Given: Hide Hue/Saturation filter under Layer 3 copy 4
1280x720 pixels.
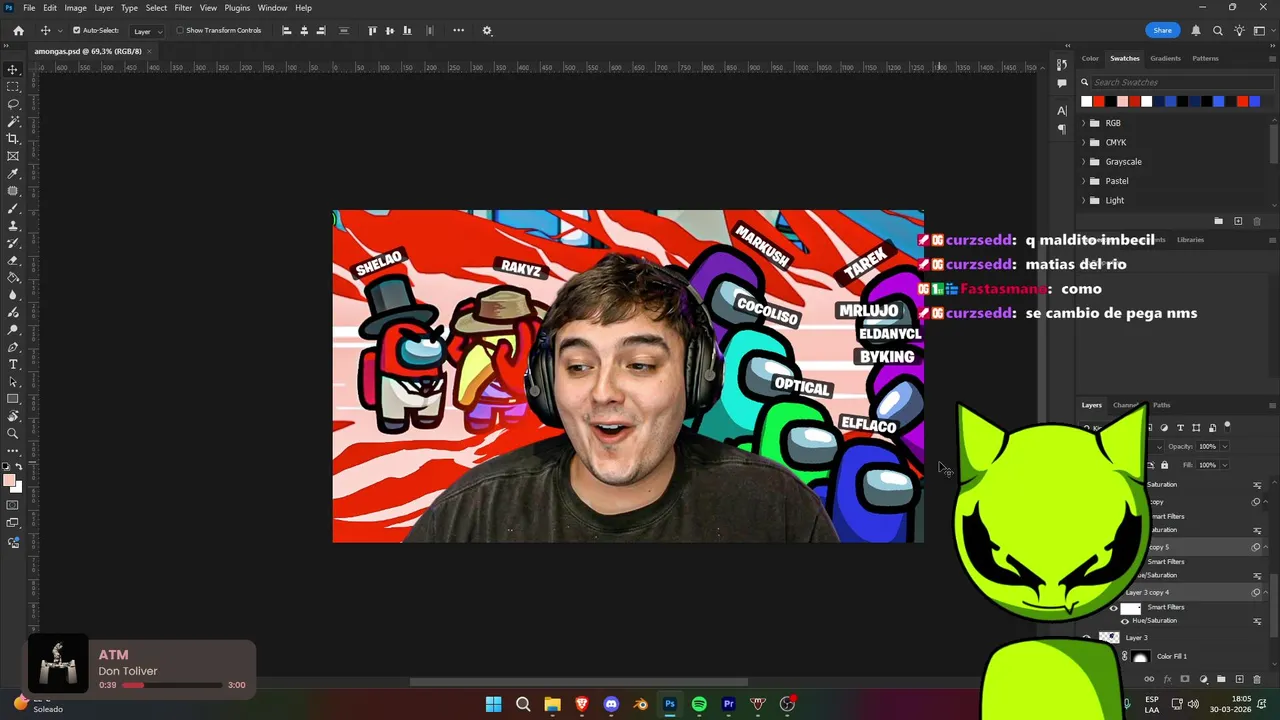Looking at the screenshot, I should tap(1125, 621).
